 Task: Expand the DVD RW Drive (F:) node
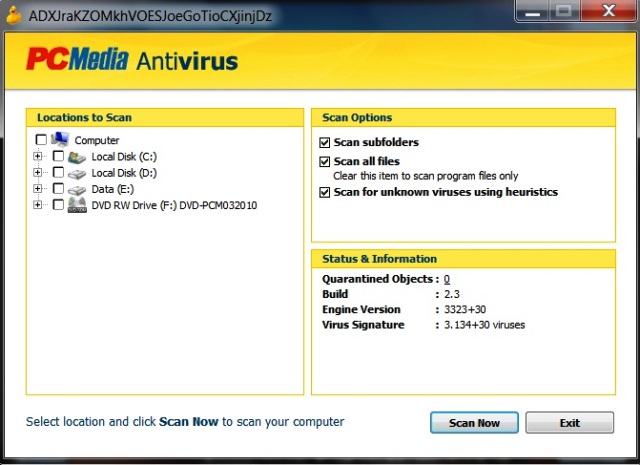[38, 205]
